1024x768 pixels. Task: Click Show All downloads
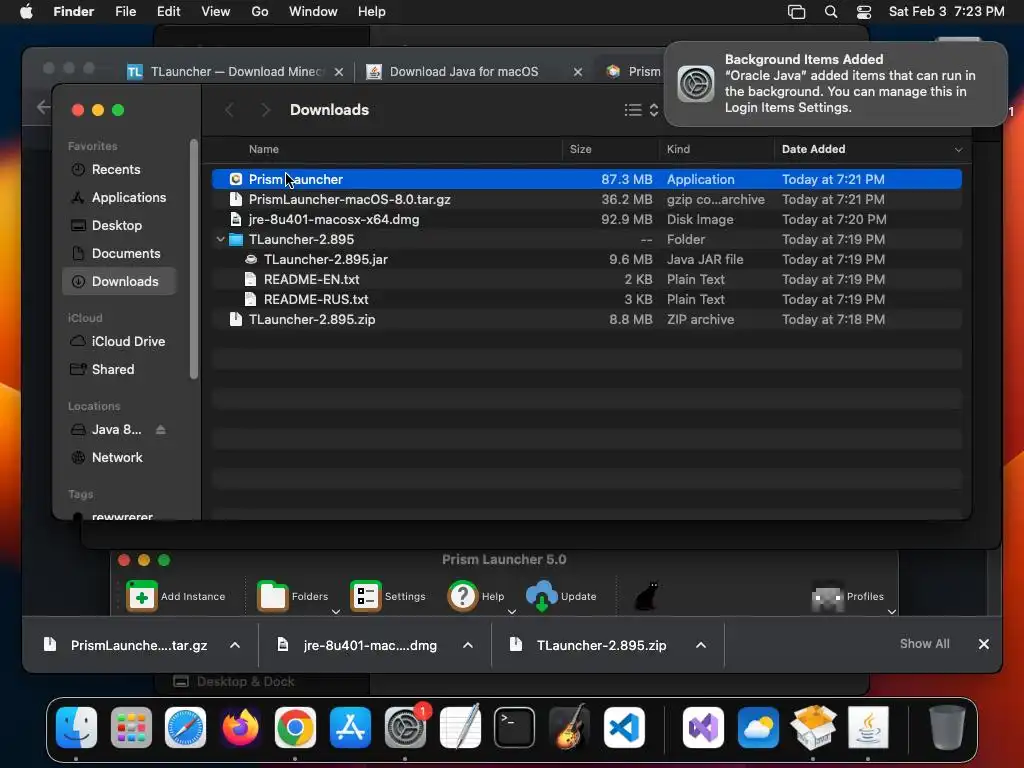click(925, 644)
